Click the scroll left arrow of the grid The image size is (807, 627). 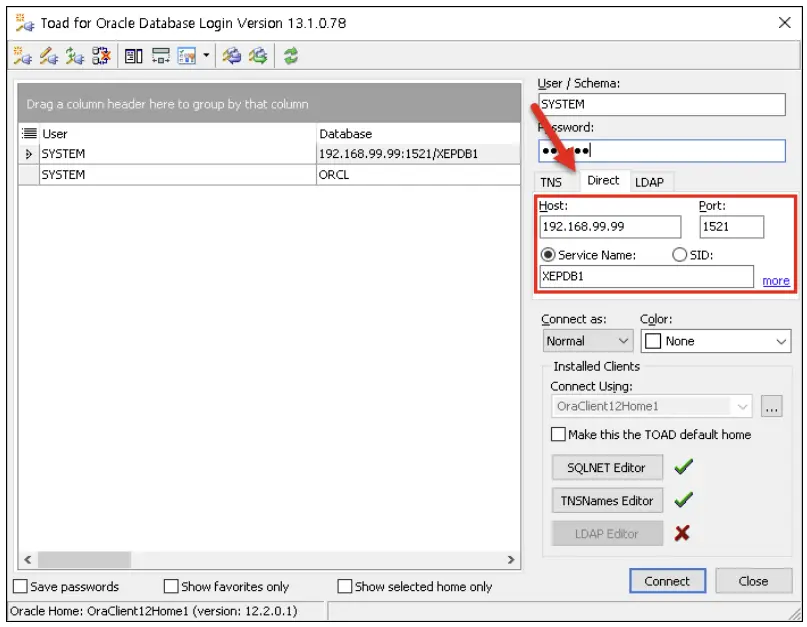pos(28,560)
